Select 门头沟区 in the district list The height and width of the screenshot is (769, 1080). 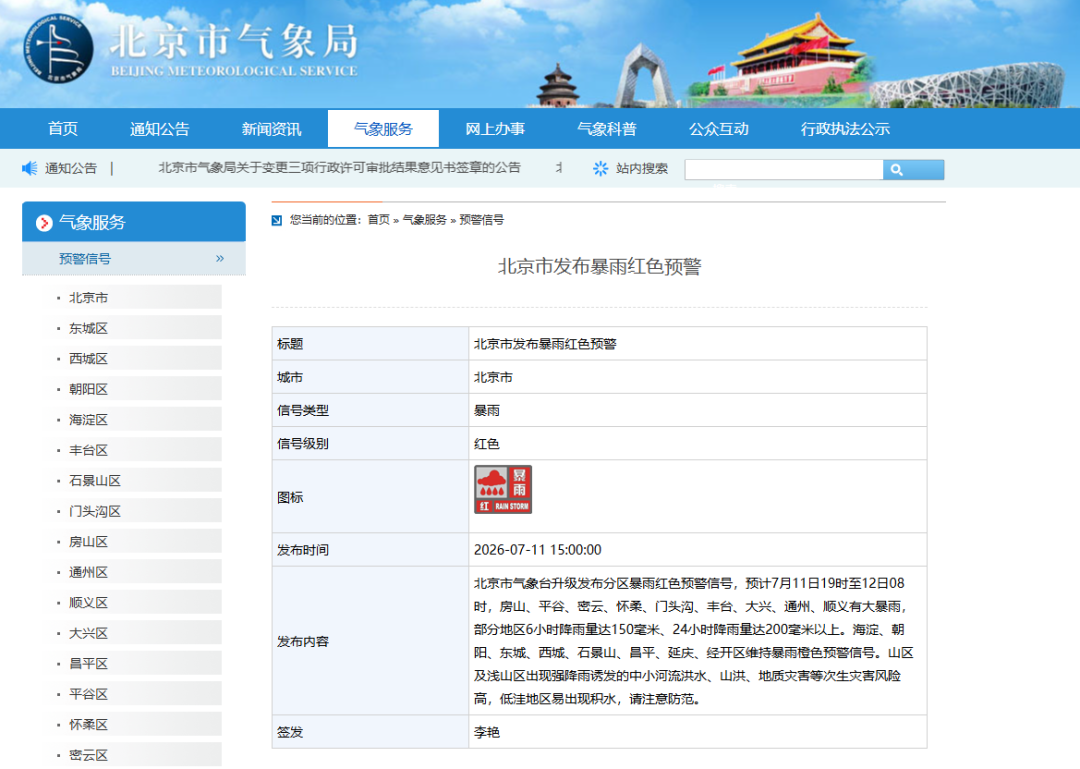click(95, 511)
